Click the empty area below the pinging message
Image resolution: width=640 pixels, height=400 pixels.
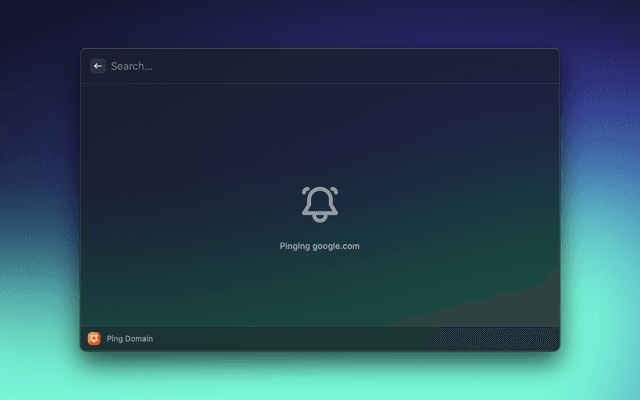[320, 290]
